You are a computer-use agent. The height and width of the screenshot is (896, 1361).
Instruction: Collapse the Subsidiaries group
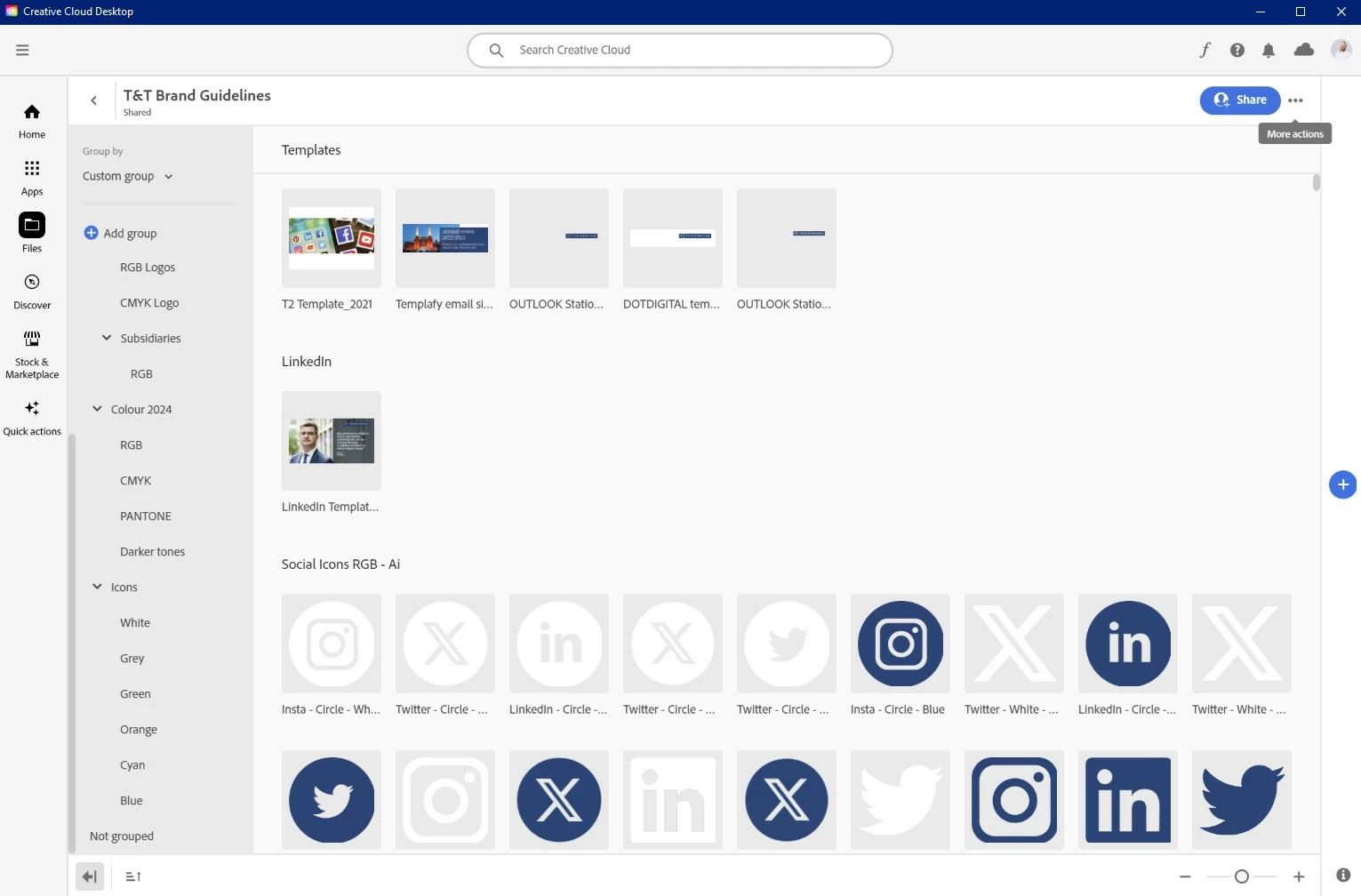point(107,338)
